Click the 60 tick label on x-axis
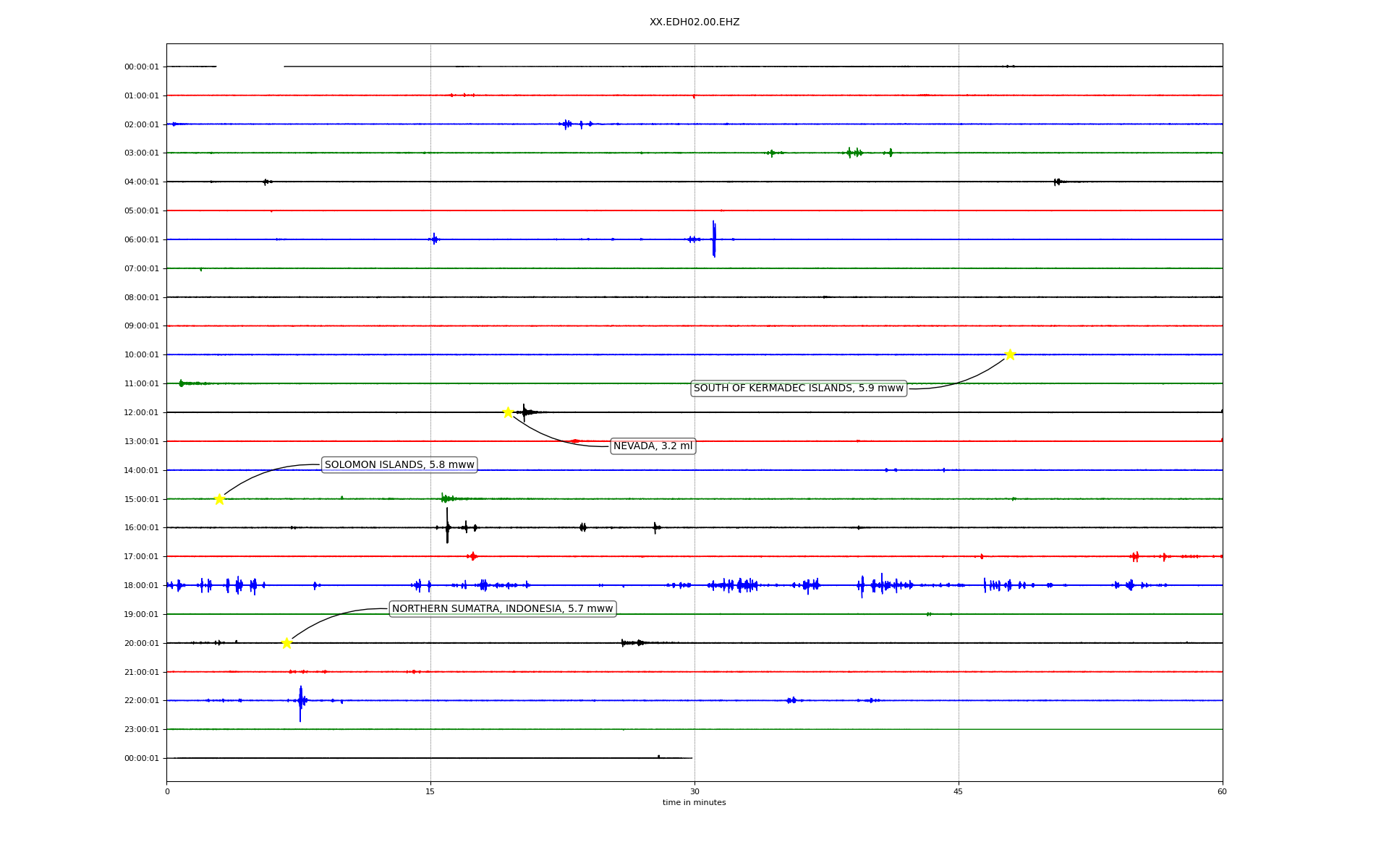The width and height of the screenshot is (1389, 868). point(1222,791)
